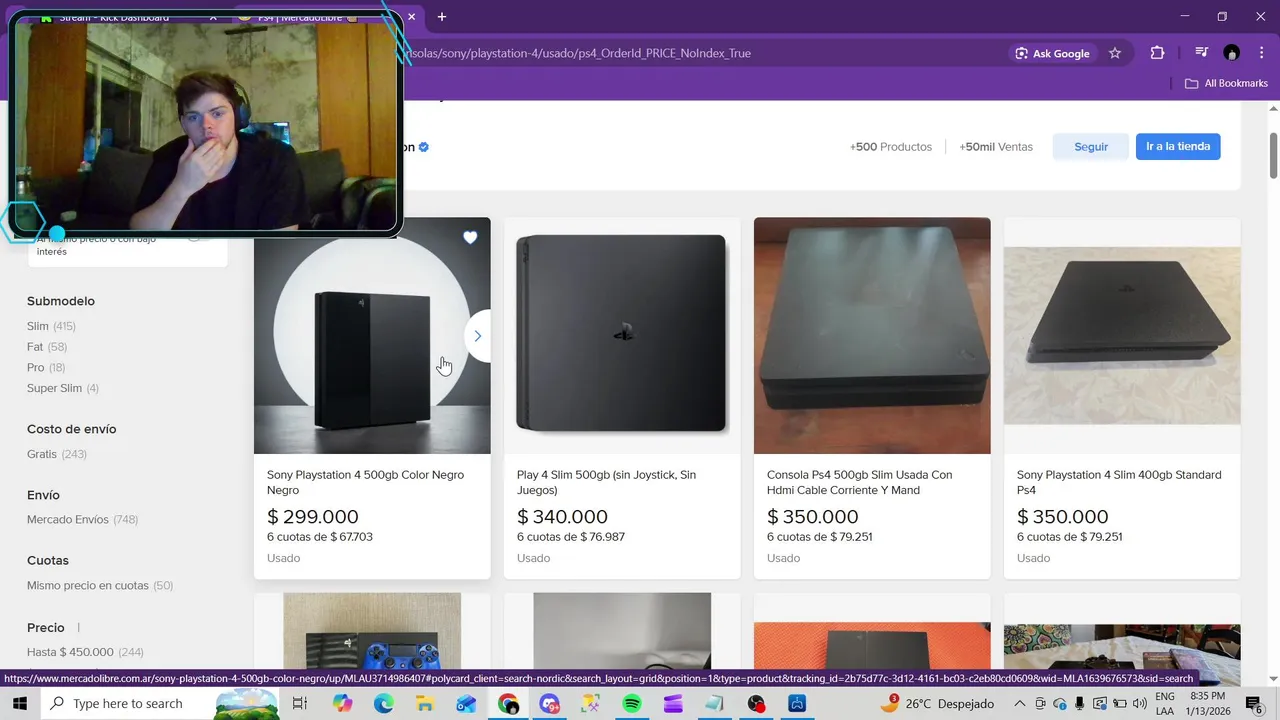1280x720 pixels.
Task: Click the 6 cuotas de $ 76.987 text
Action: pos(570,537)
